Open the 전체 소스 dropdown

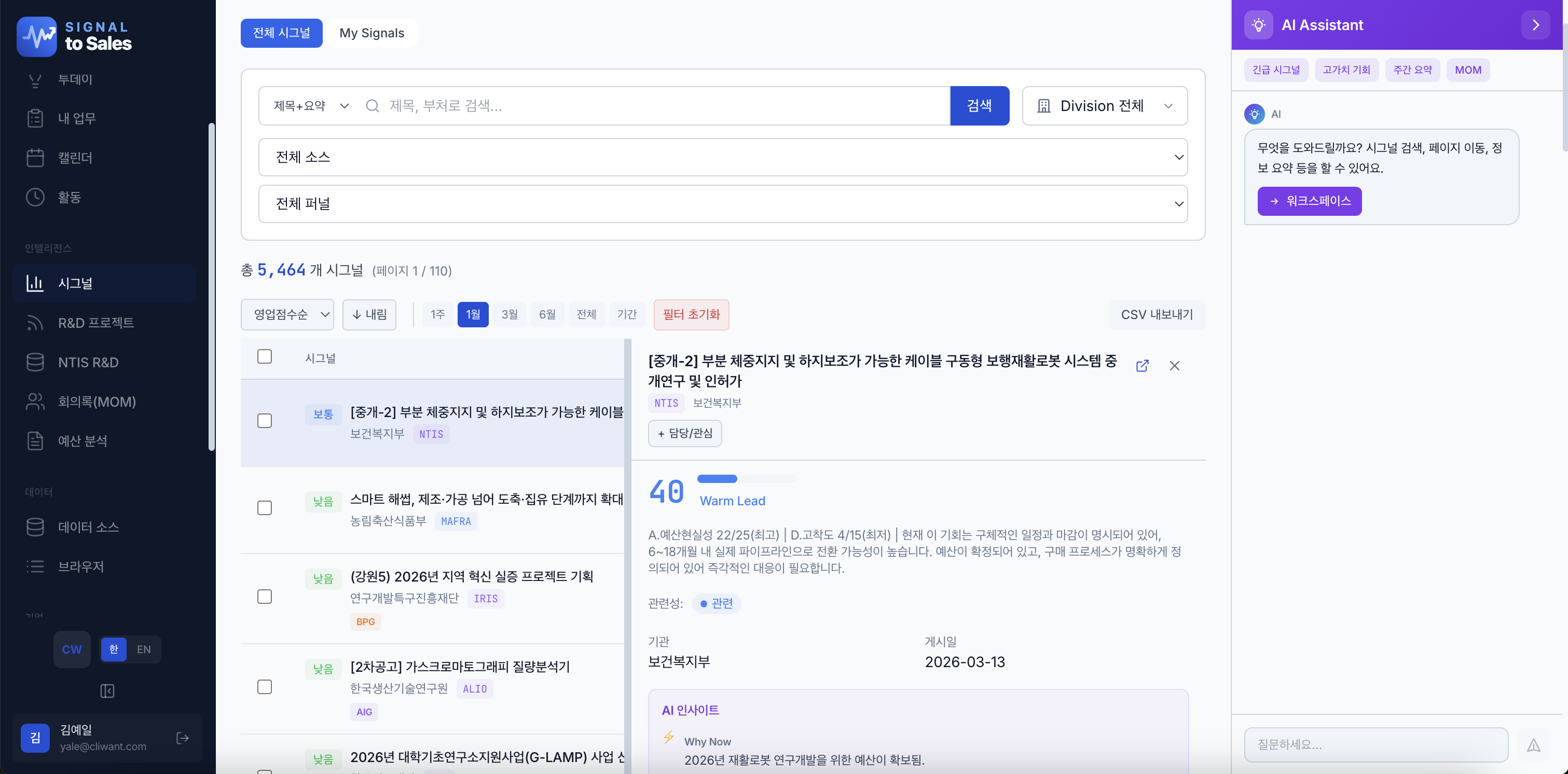(x=723, y=157)
